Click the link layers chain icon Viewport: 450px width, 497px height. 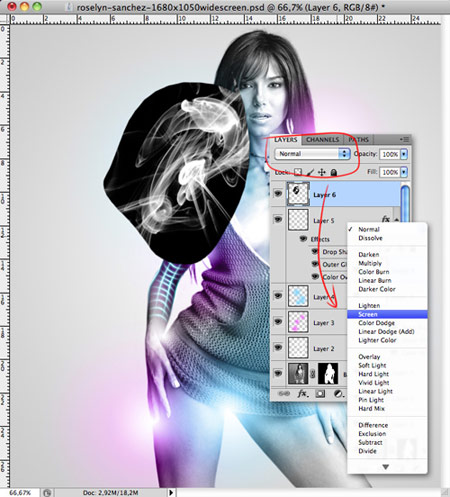click(284, 394)
